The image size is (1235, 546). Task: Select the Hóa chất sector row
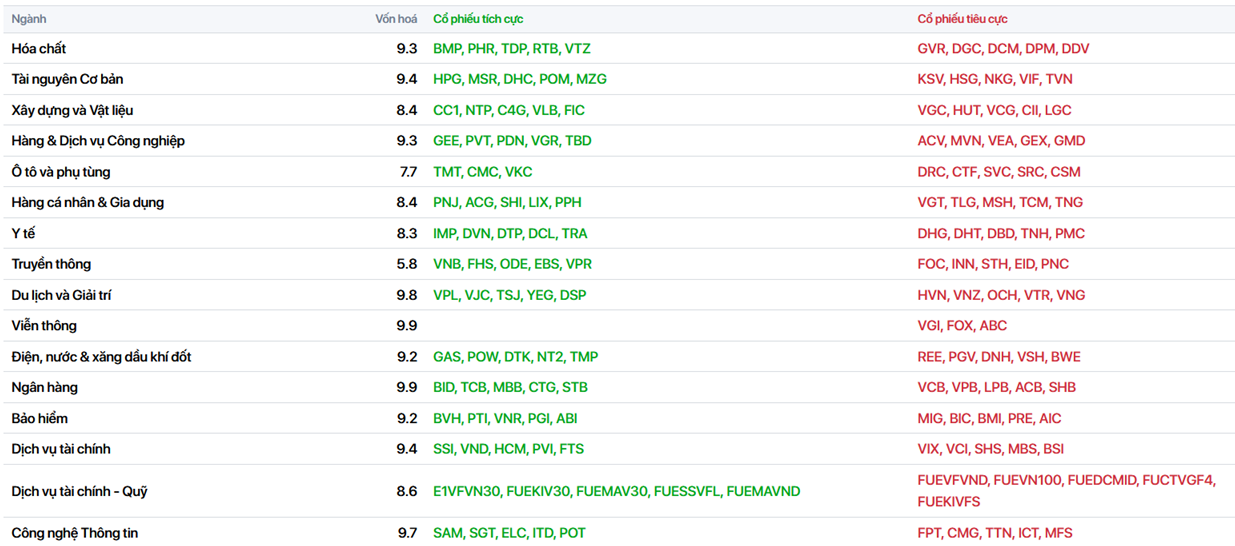point(39,49)
